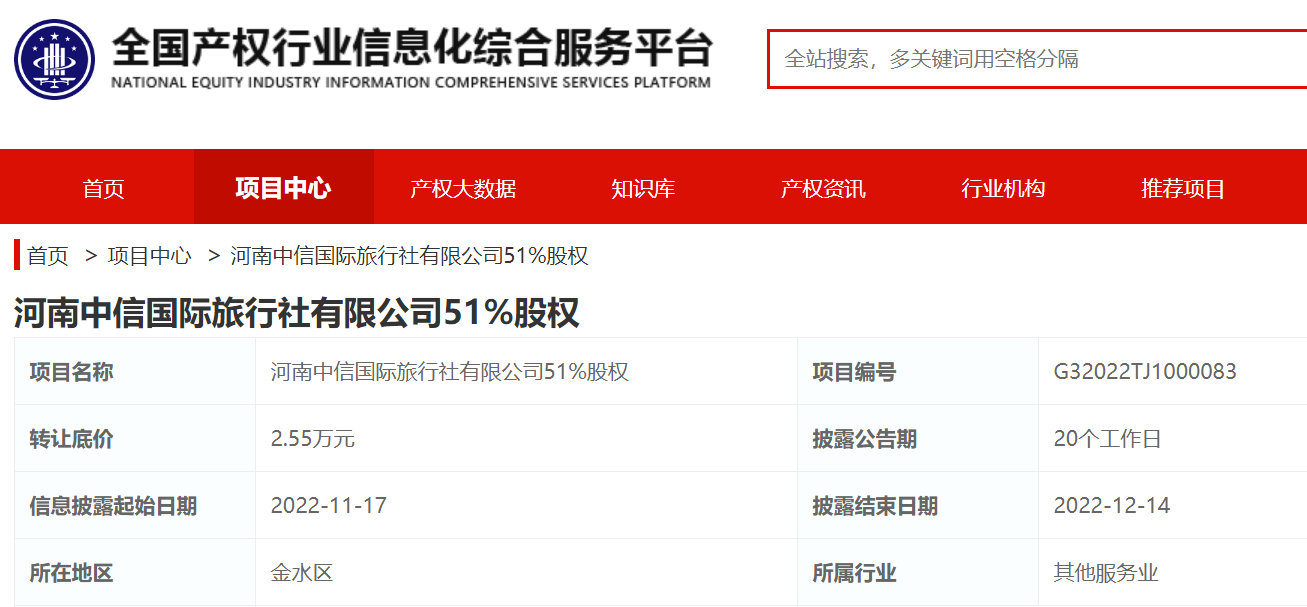Select the price value 2.55万元

click(x=313, y=439)
